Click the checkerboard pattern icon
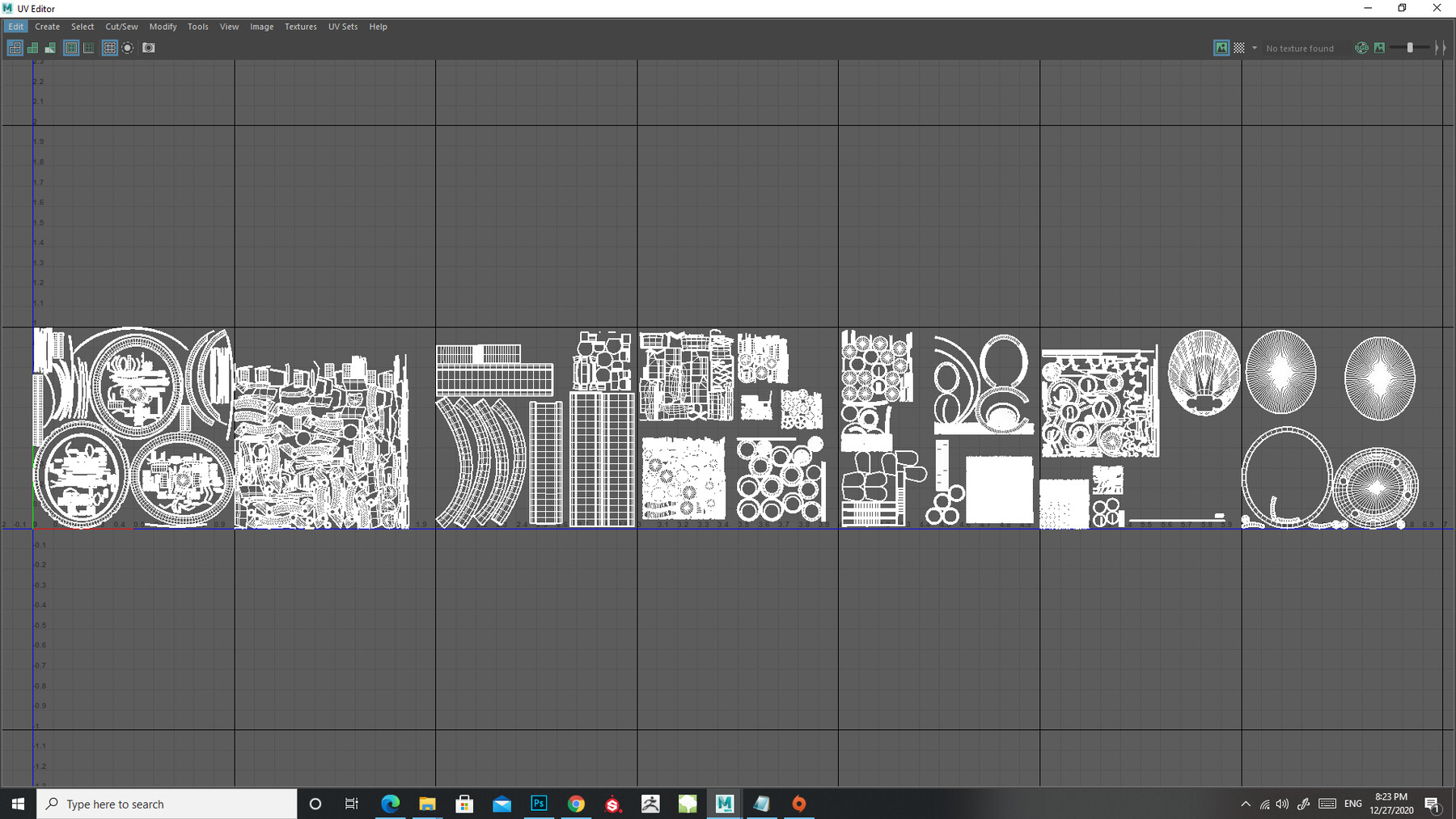Screen dimensions: 1456x819 [x=1239, y=48]
